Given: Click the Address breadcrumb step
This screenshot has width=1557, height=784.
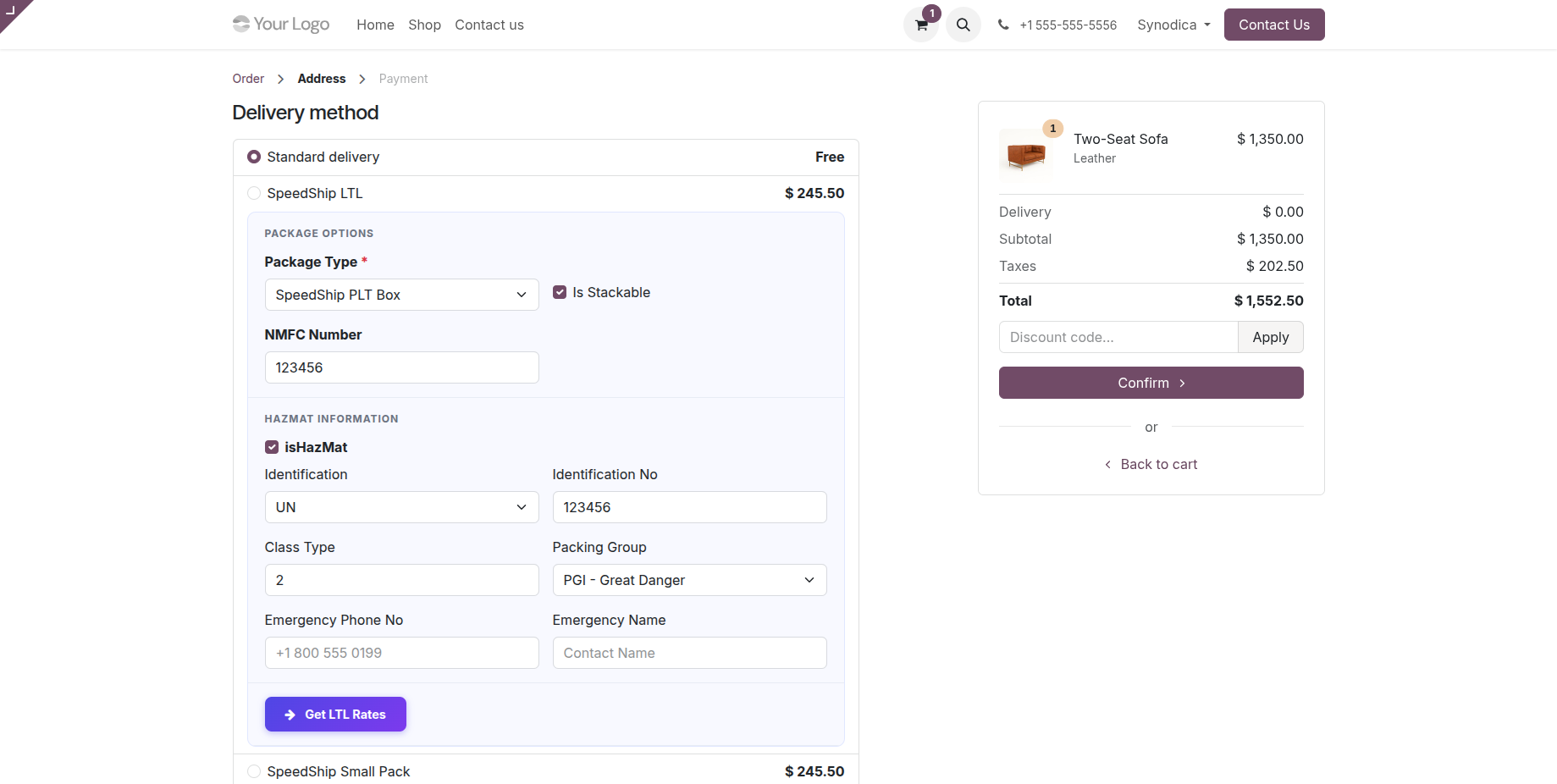Looking at the screenshot, I should tap(322, 79).
